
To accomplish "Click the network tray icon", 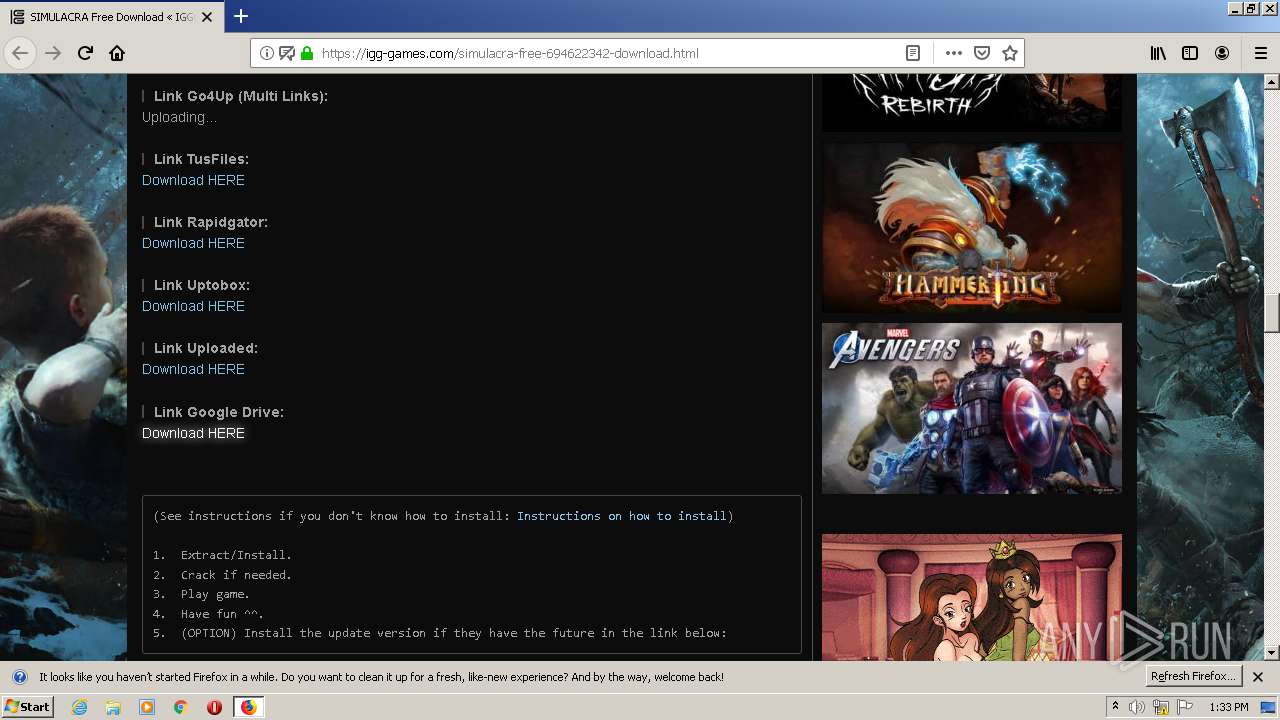I will coord(1161,707).
